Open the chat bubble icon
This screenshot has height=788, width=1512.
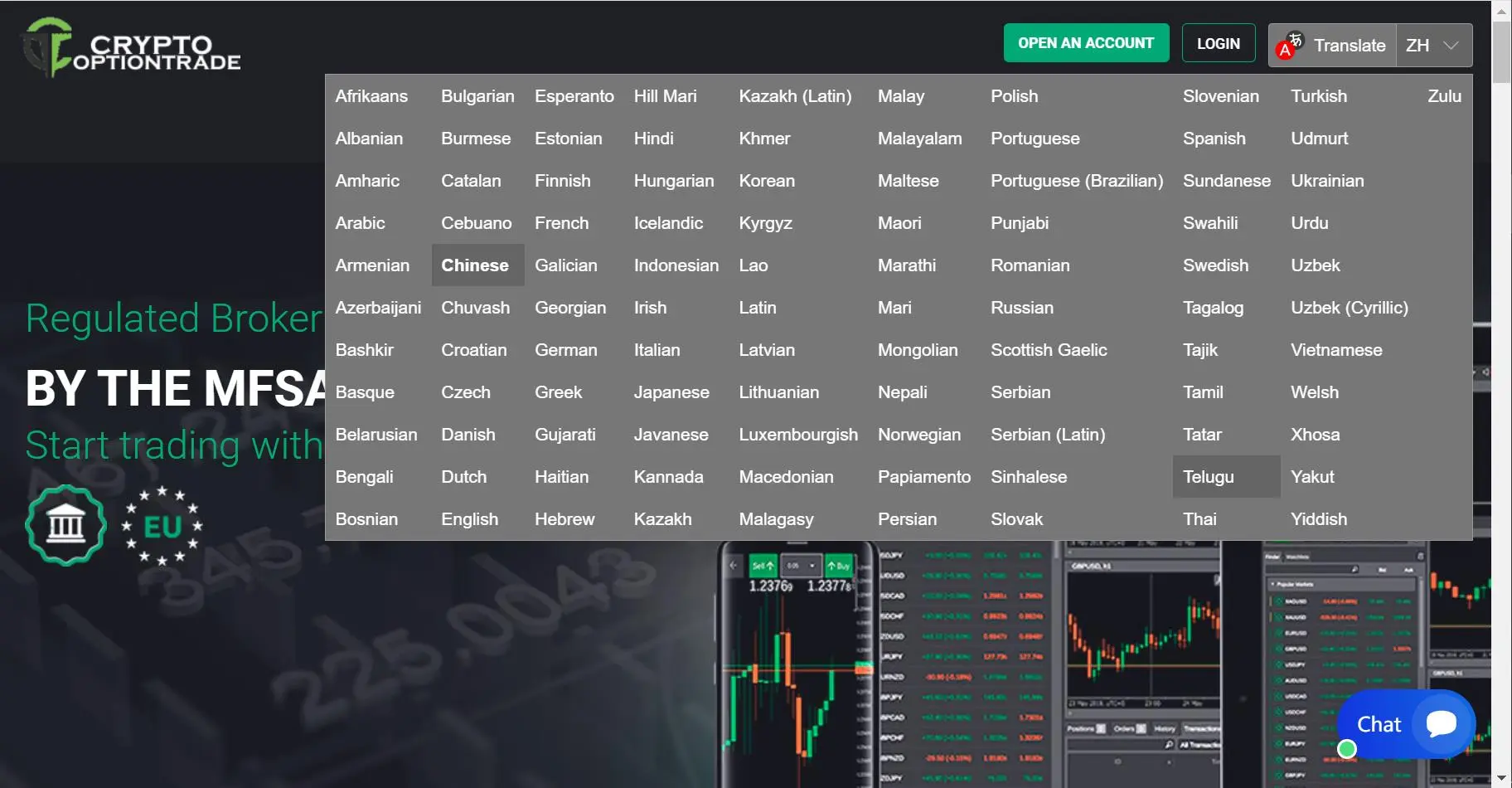[1442, 723]
